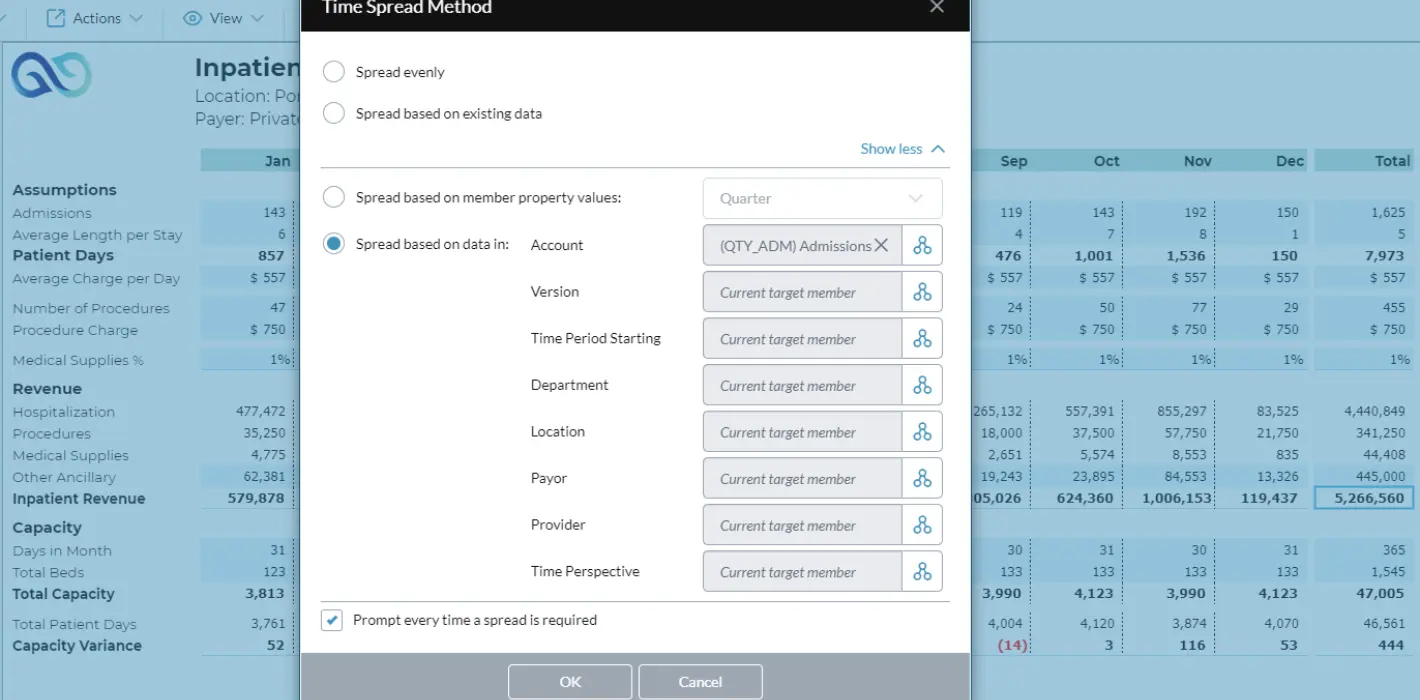This screenshot has width=1420, height=700.
Task: Click the View eye icon in toolbar
Action: [193, 18]
